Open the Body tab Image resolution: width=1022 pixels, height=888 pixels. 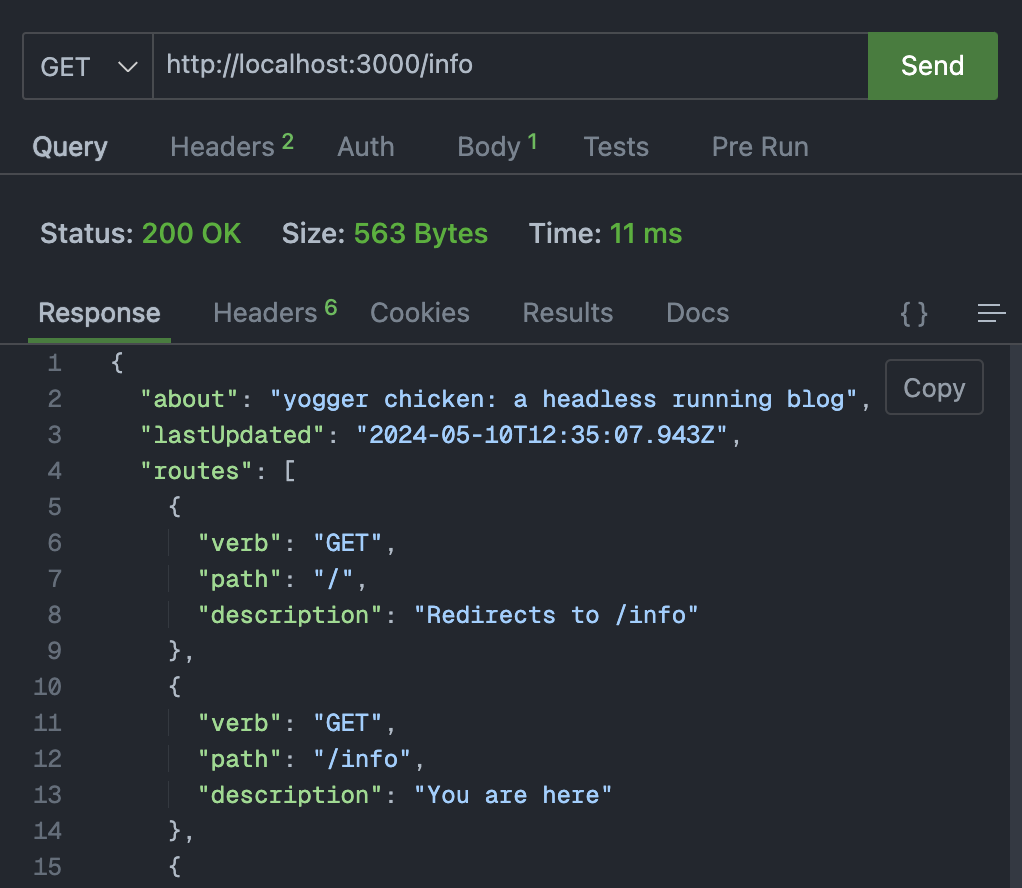[x=487, y=147]
